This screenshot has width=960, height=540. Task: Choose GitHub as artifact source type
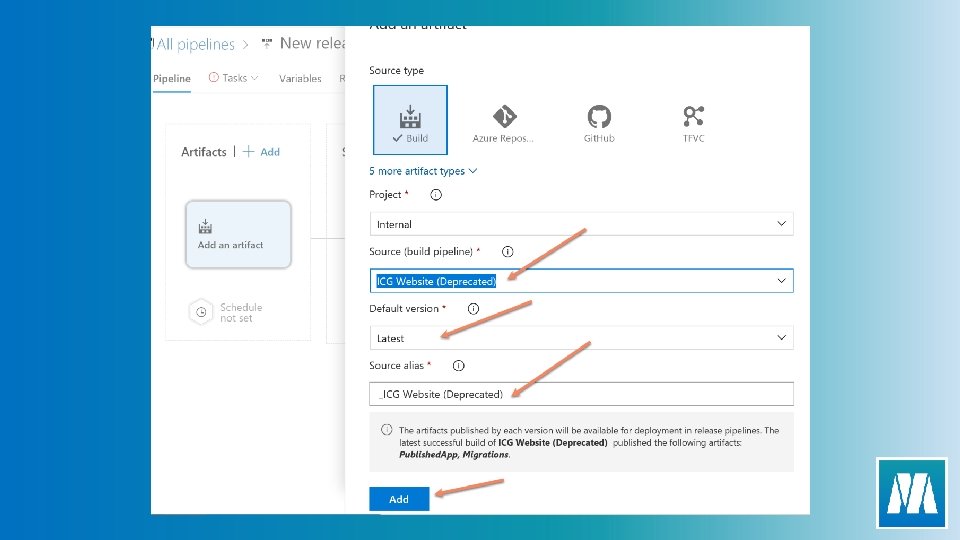click(x=599, y=124)
